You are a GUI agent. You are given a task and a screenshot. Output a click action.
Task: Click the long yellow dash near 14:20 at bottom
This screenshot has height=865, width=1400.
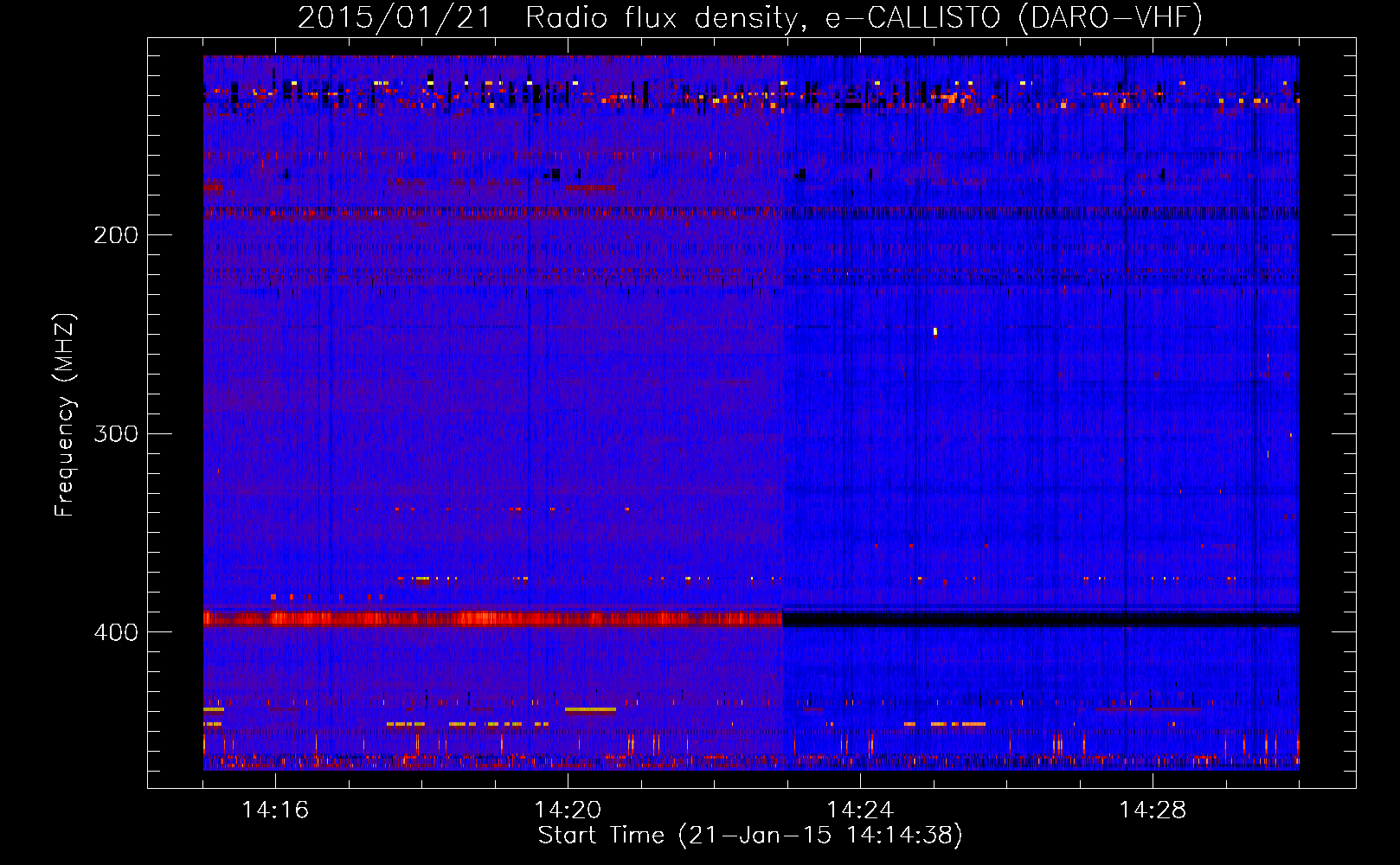[590, 710]
